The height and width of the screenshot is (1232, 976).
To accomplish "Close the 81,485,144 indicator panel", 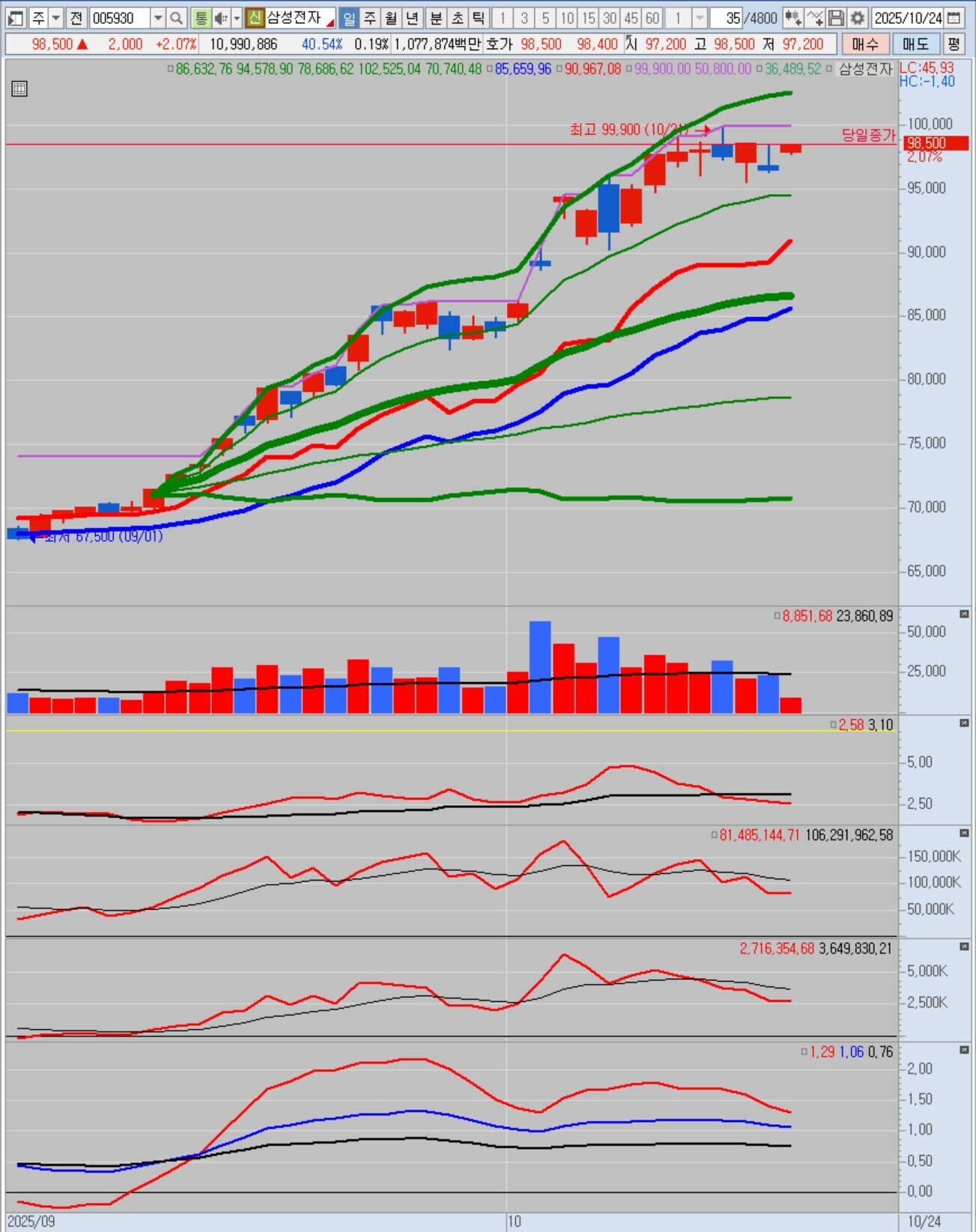I will (964, 834).
